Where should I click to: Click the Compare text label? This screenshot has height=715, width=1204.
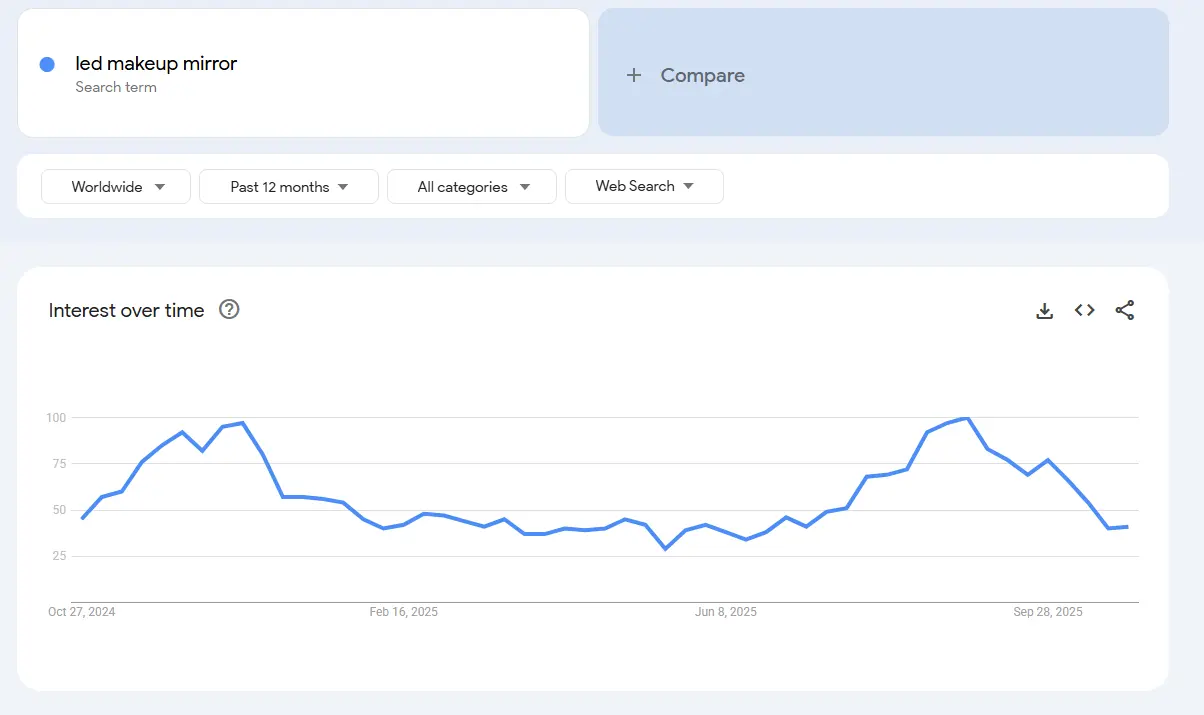[702, 76]
